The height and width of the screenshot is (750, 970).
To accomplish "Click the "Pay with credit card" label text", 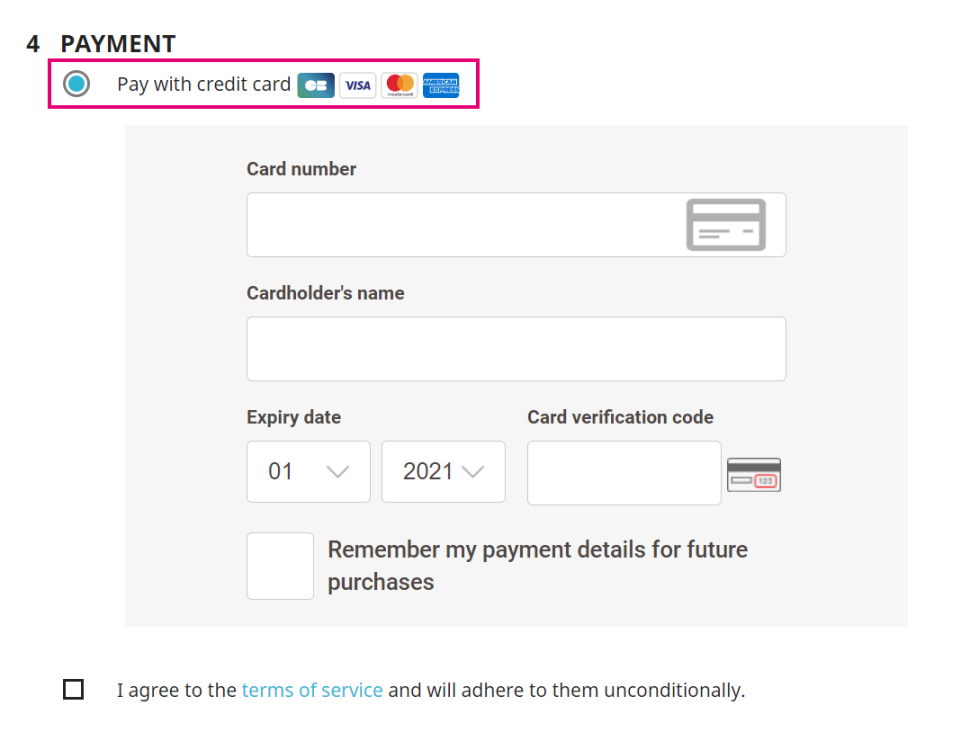I will [x=203, y=84].
